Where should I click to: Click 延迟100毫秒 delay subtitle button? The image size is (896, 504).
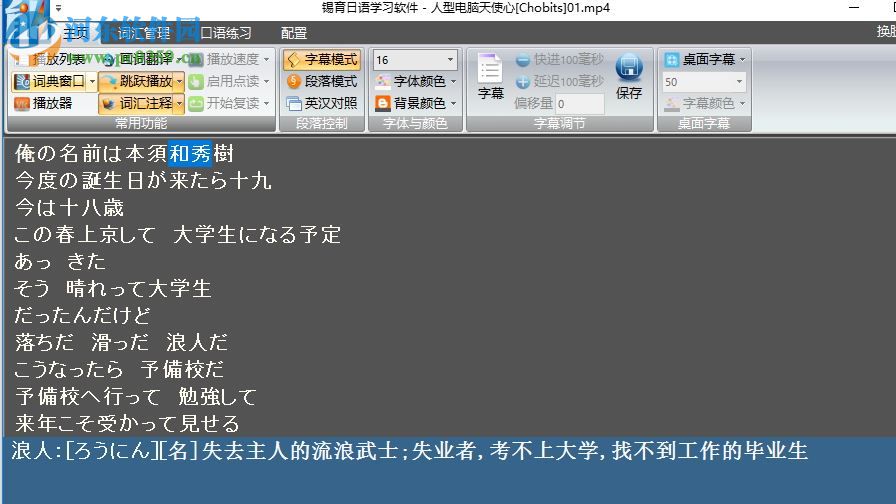[559, 81]
